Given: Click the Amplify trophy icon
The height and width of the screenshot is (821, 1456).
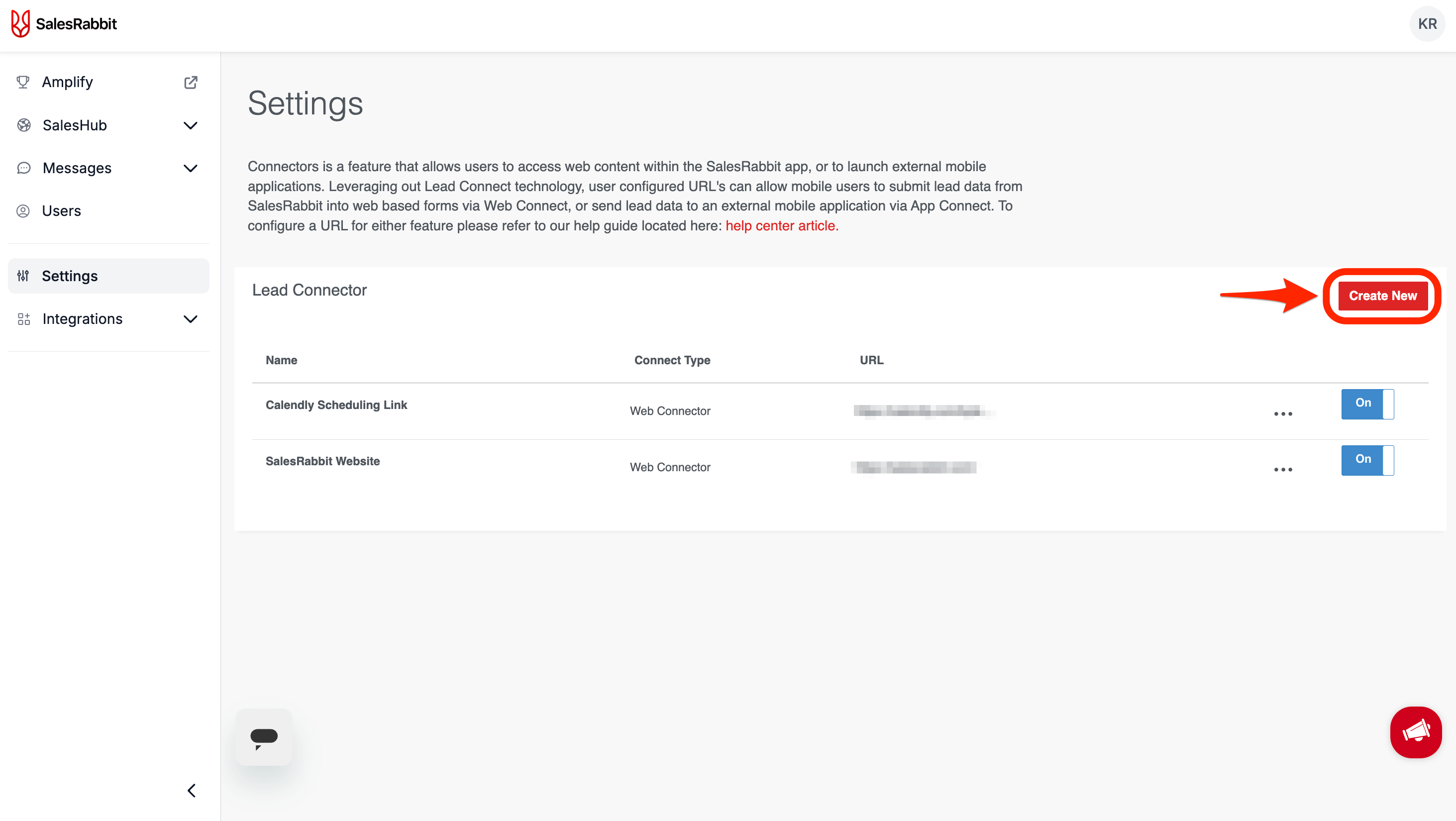Looking at the screenshot, I should point(23,83).
